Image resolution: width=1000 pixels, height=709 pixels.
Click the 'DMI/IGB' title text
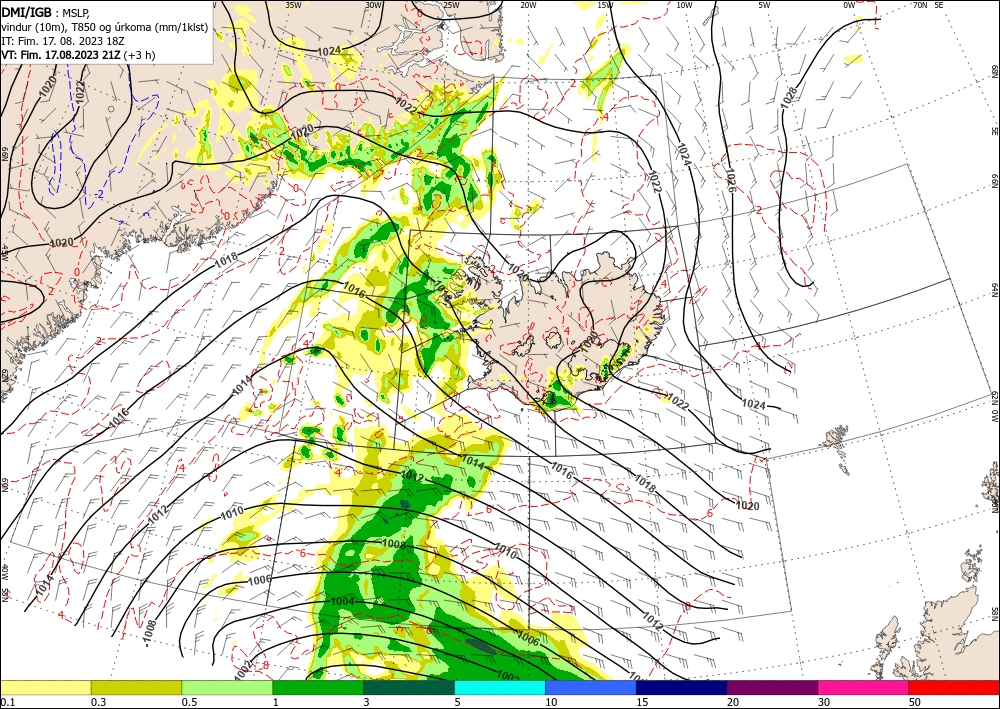click(27, 12)
